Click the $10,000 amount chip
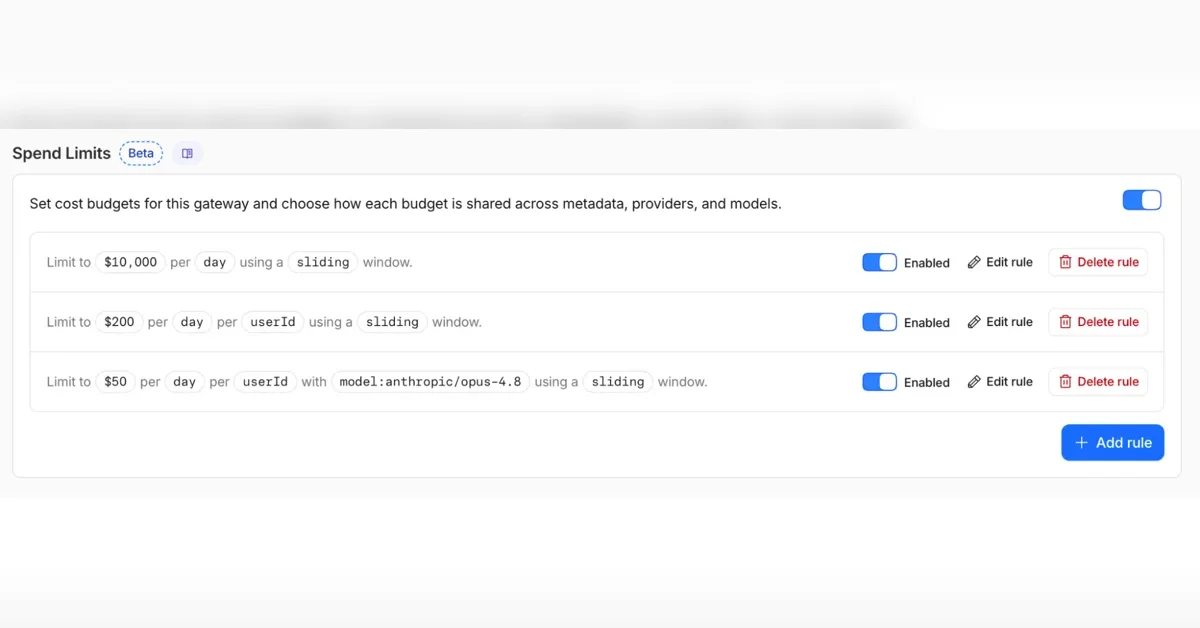The width and height of the screenshot is (1200, 628). click(131, 262)
